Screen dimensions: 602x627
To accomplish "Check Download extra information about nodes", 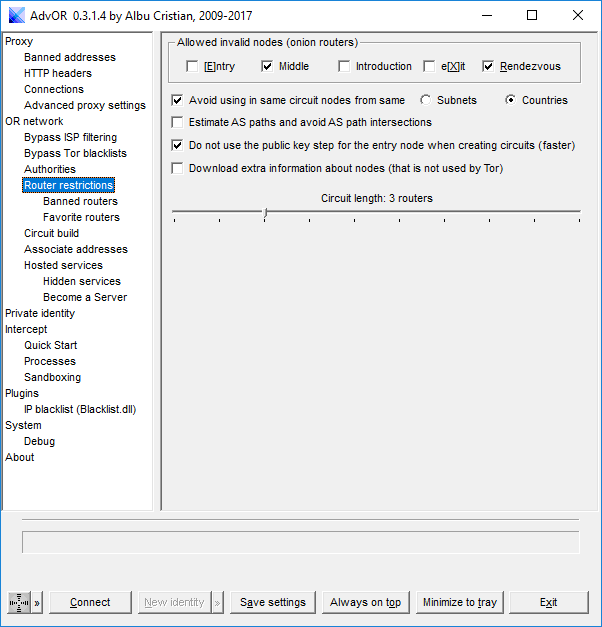I will (x=178, y=169).
